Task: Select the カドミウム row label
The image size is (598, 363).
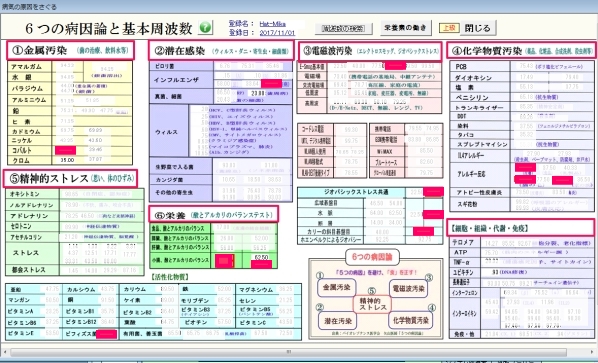Action: point(30,131)
